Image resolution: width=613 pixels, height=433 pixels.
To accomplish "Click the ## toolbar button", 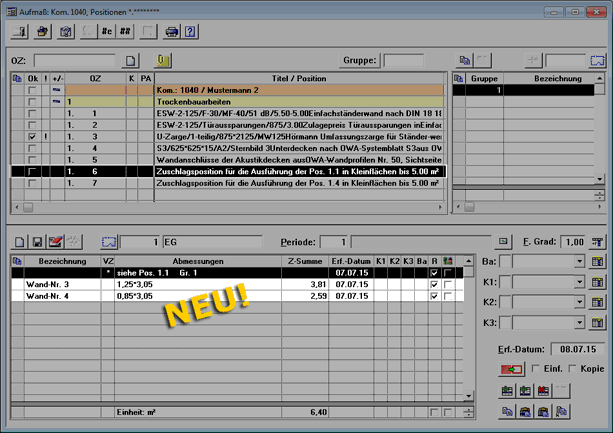I will pos(126,31).
